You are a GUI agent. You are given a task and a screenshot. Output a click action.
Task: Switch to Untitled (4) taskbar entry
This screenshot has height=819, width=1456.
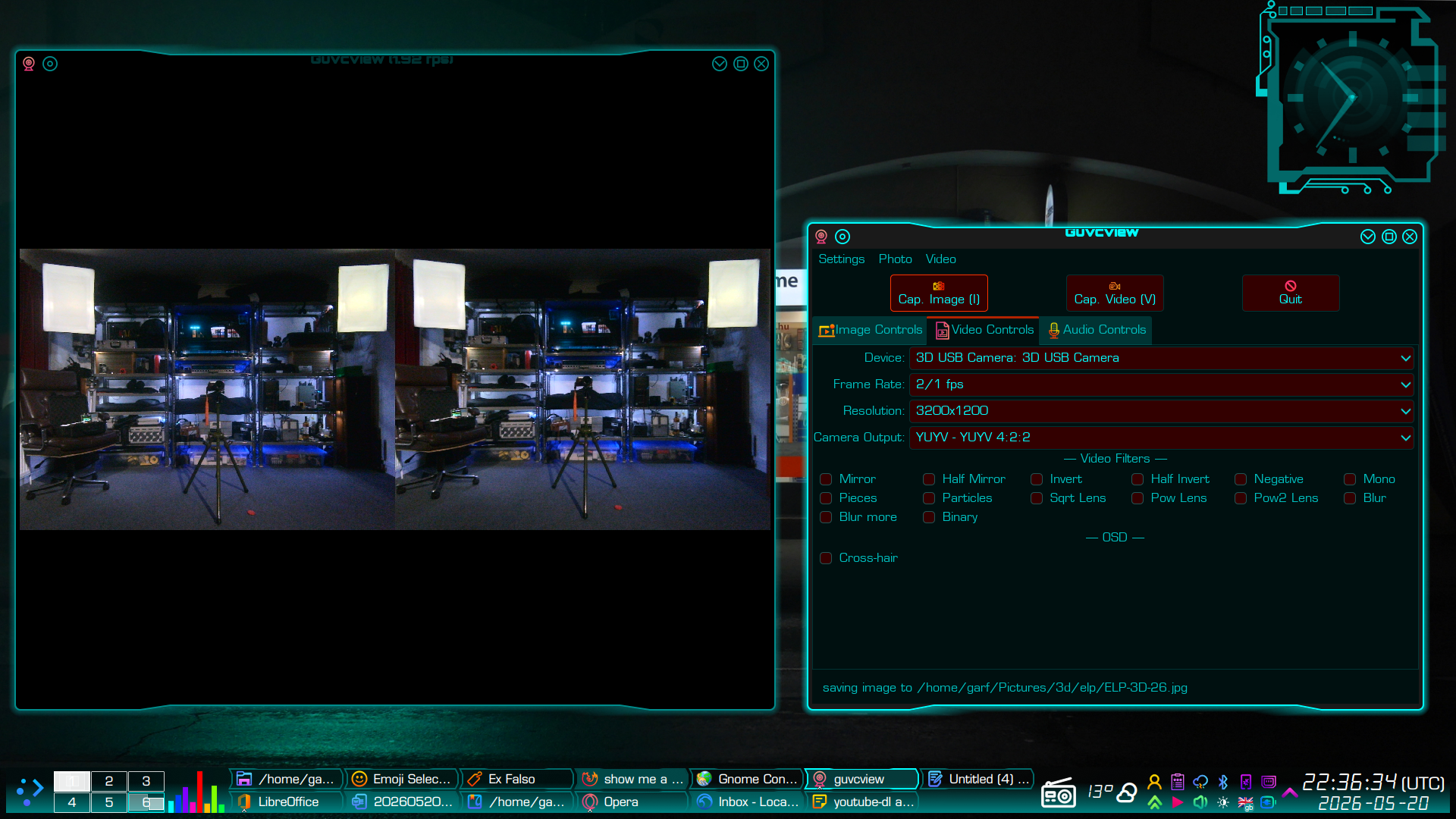(978, 779)
